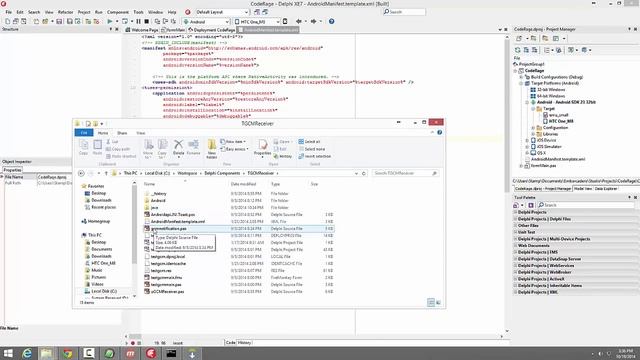Open the HTC One device dropdown
The height and width of the screenshot is (360, 640).
[x=278, y=22]
